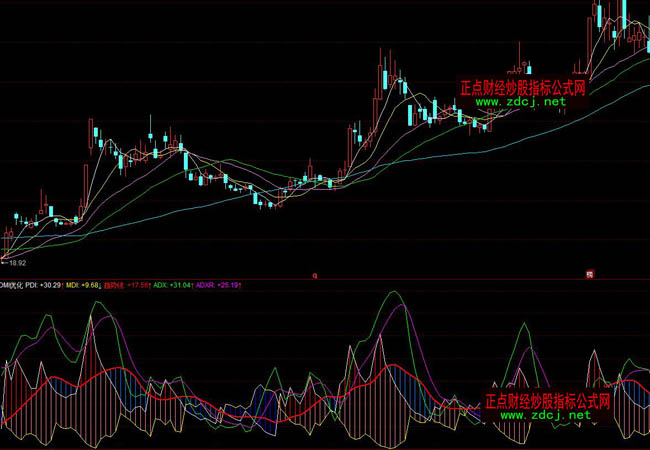Viewport: 650px width, 450px height.
Task: Click the up arrow beside PDI value
Action: 63,285
